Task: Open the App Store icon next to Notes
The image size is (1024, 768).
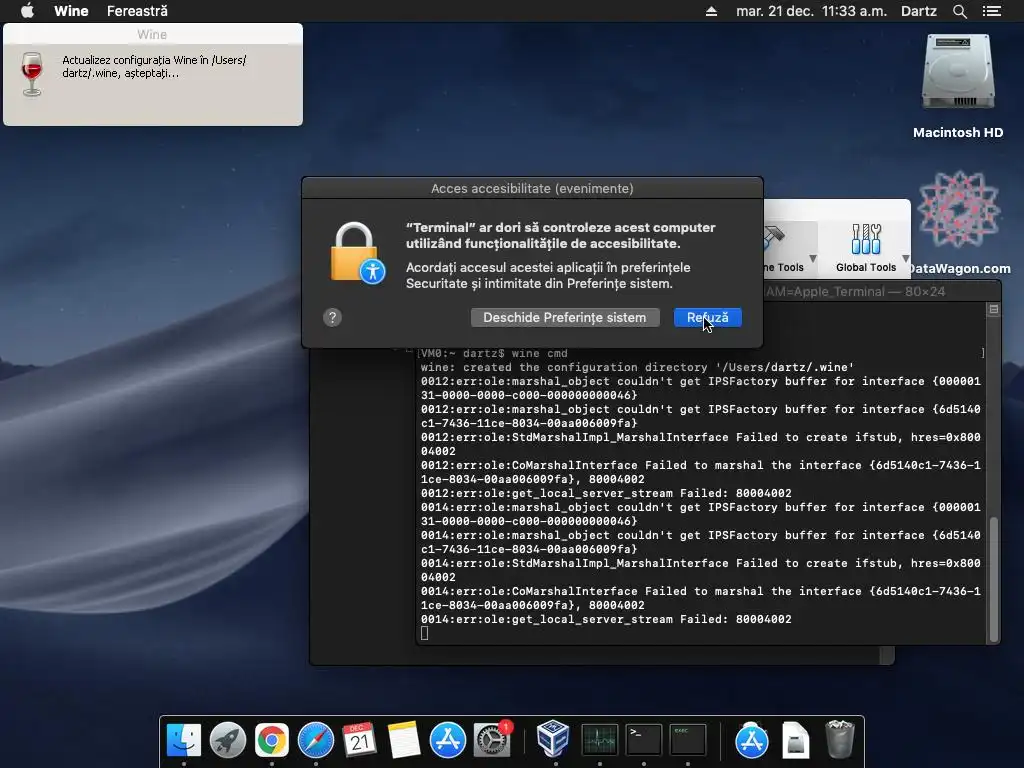Action: point(447,741)
